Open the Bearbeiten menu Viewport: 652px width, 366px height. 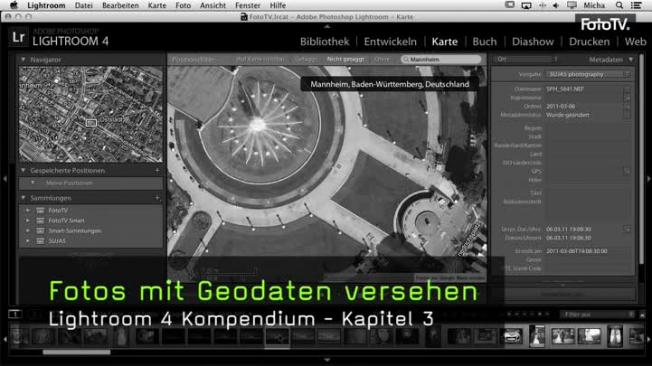pyautogui.click(x=120, y=5)
